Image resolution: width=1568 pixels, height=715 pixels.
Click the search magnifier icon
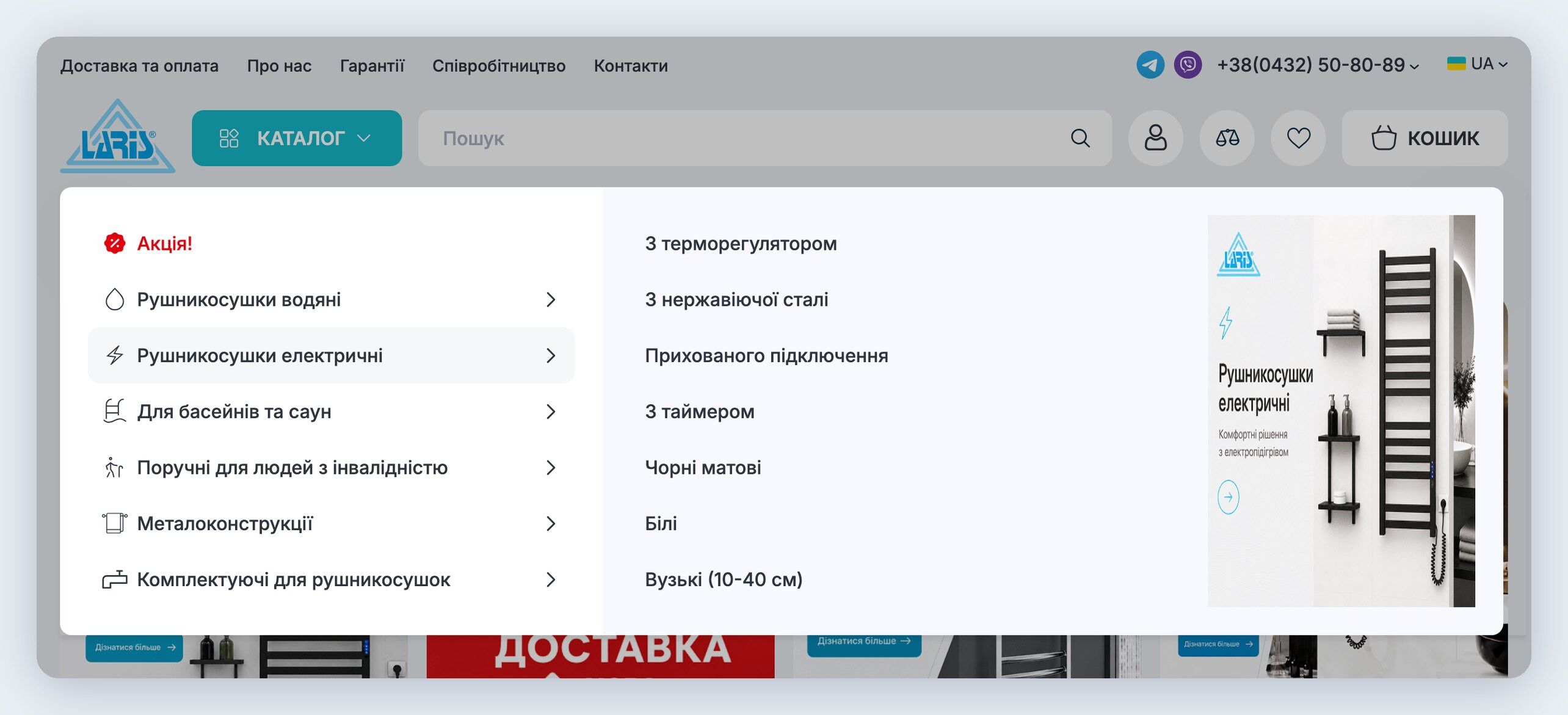pyautogui.click(x=1080, y=138)
